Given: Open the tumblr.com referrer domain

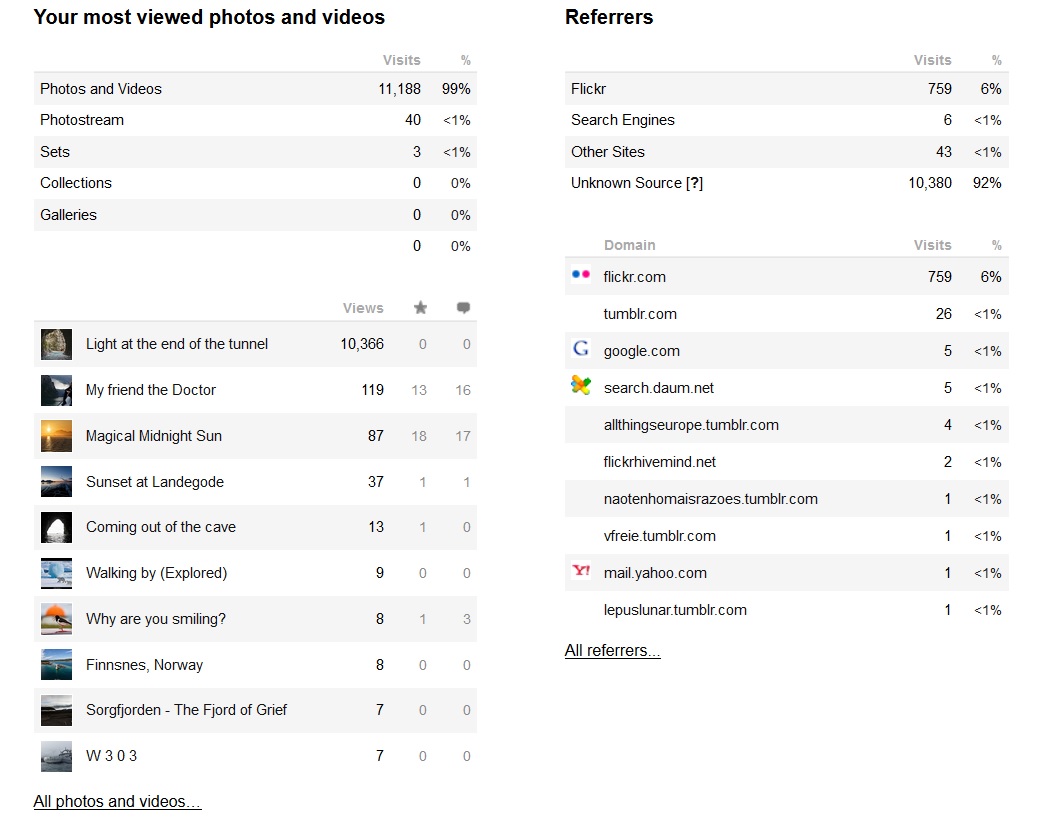Looking at the screenshot, I should pyautogui.click(x=640, y=314).
